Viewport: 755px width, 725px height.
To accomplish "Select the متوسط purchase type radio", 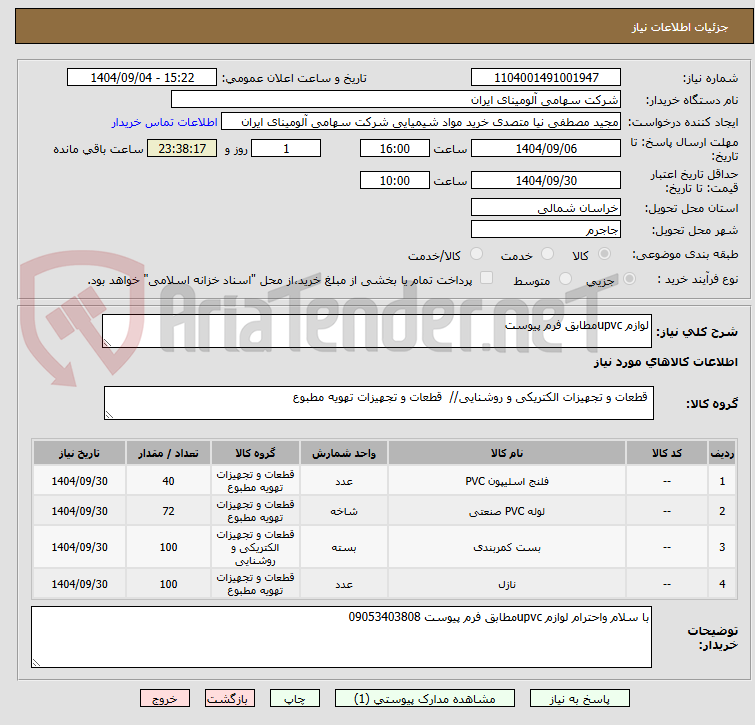I will (565, 279).
